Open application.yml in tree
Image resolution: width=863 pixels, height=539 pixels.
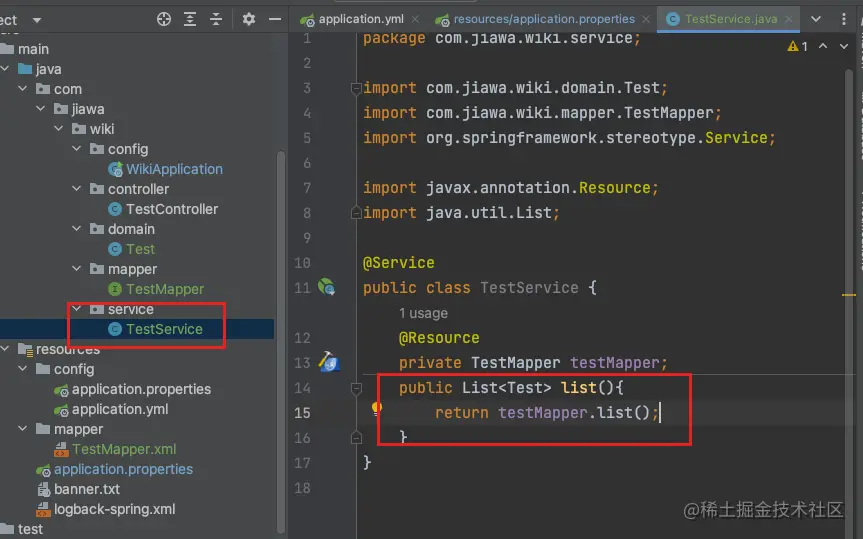point(120,409)
